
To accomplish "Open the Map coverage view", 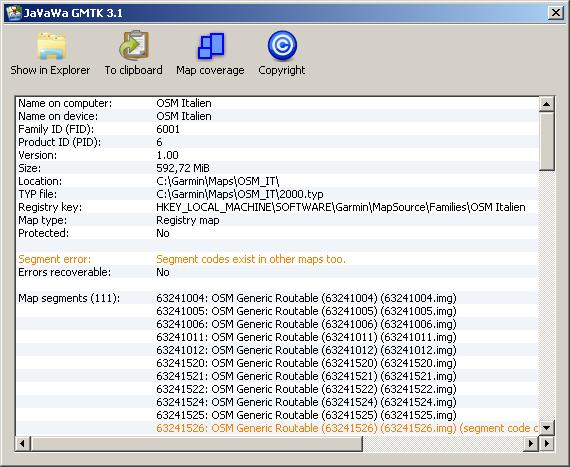I will click(x=210, y=53).
